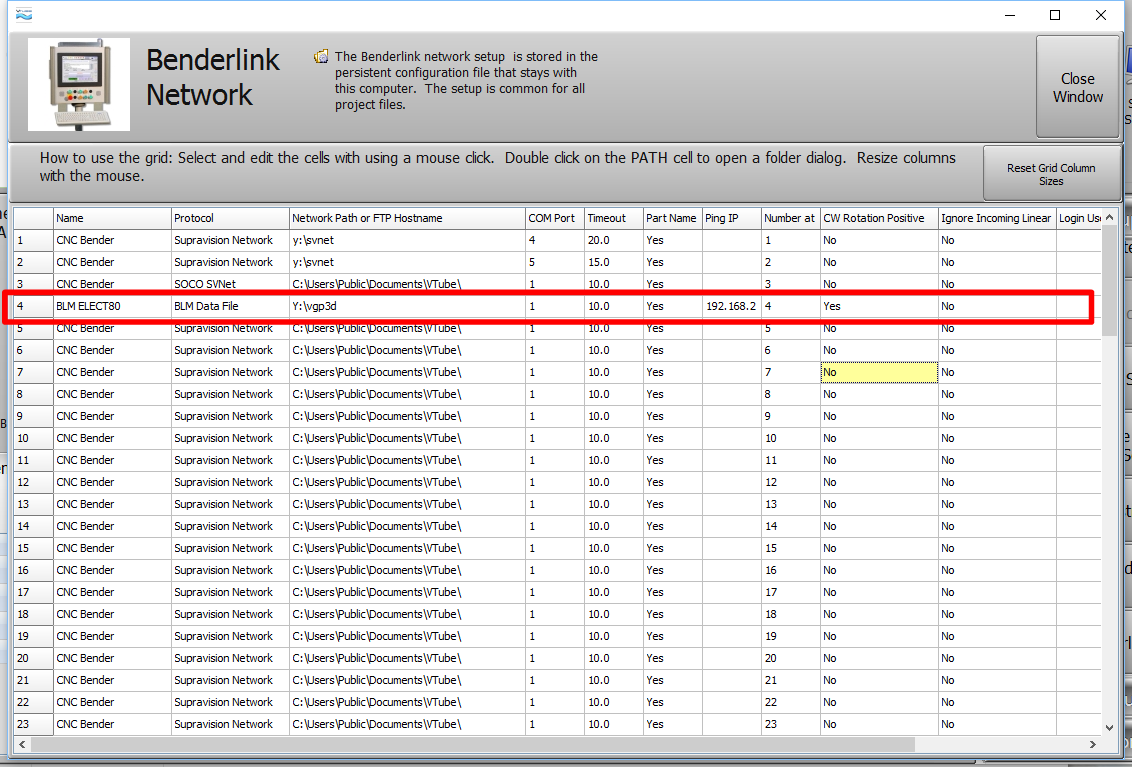Click the Protocol column header

click(x=230, y=218)
